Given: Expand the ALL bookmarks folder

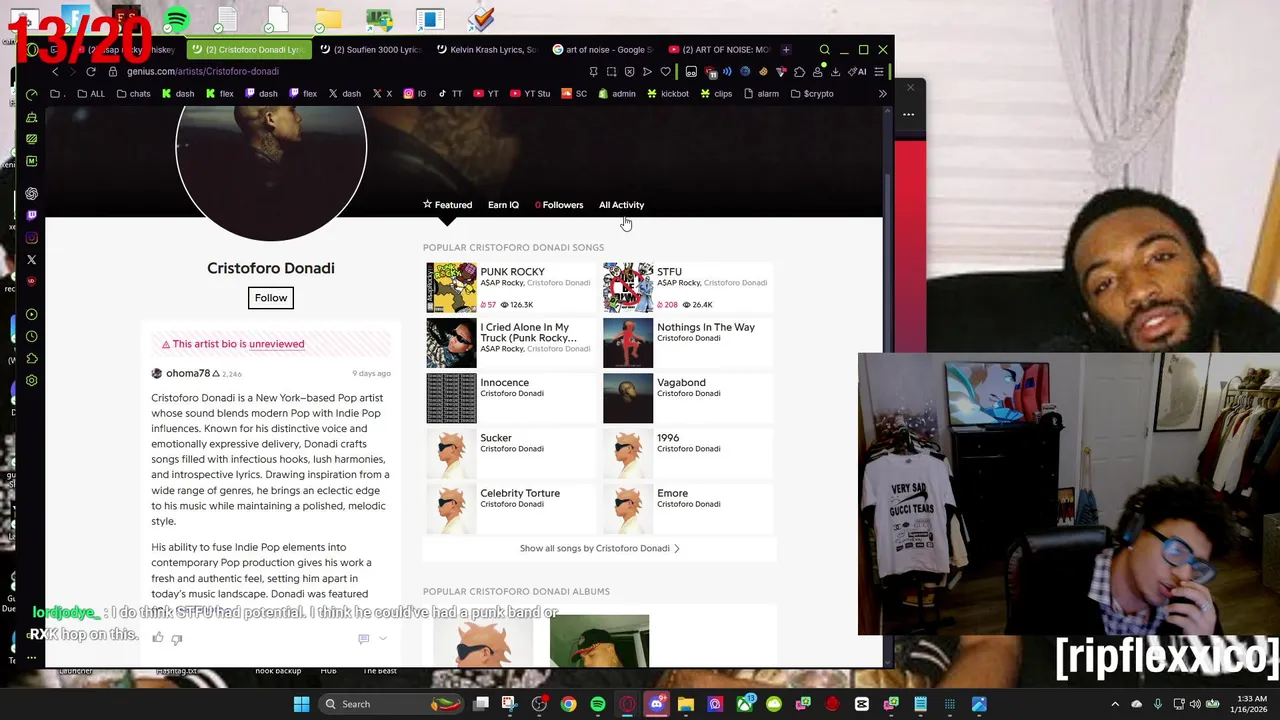Looking at the screenshot, I should pos(91,94).
